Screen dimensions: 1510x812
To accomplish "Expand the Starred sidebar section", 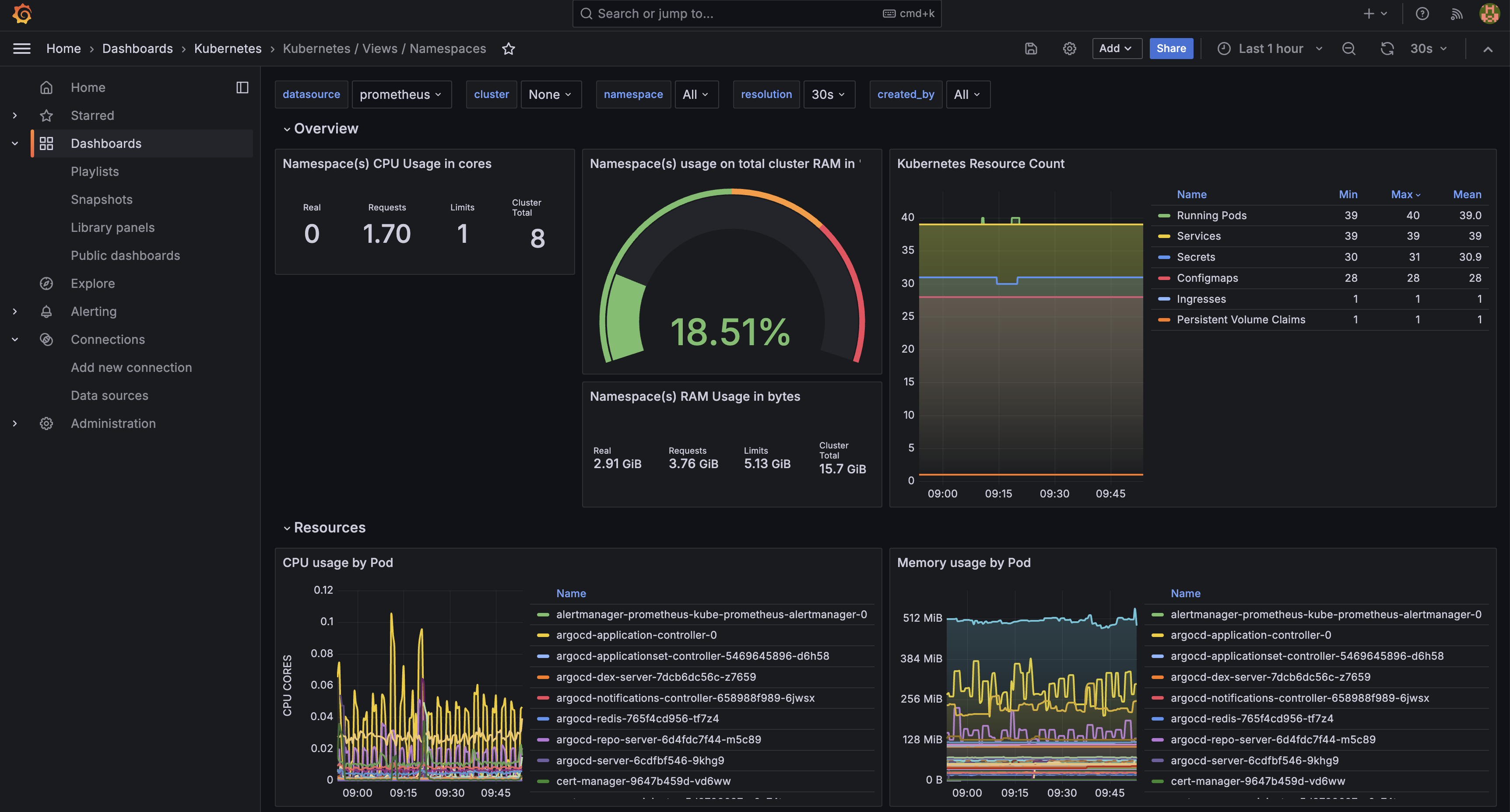I will 15,115.
